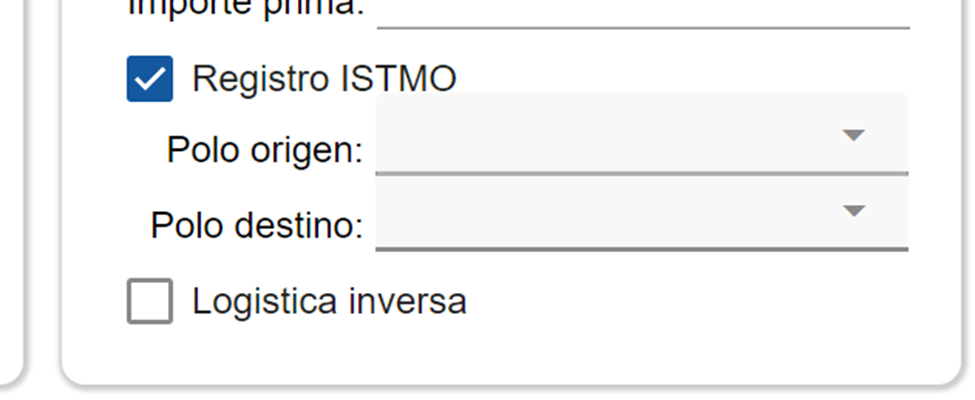
Task: Open the Polo origen combo box
Action: 640,136
